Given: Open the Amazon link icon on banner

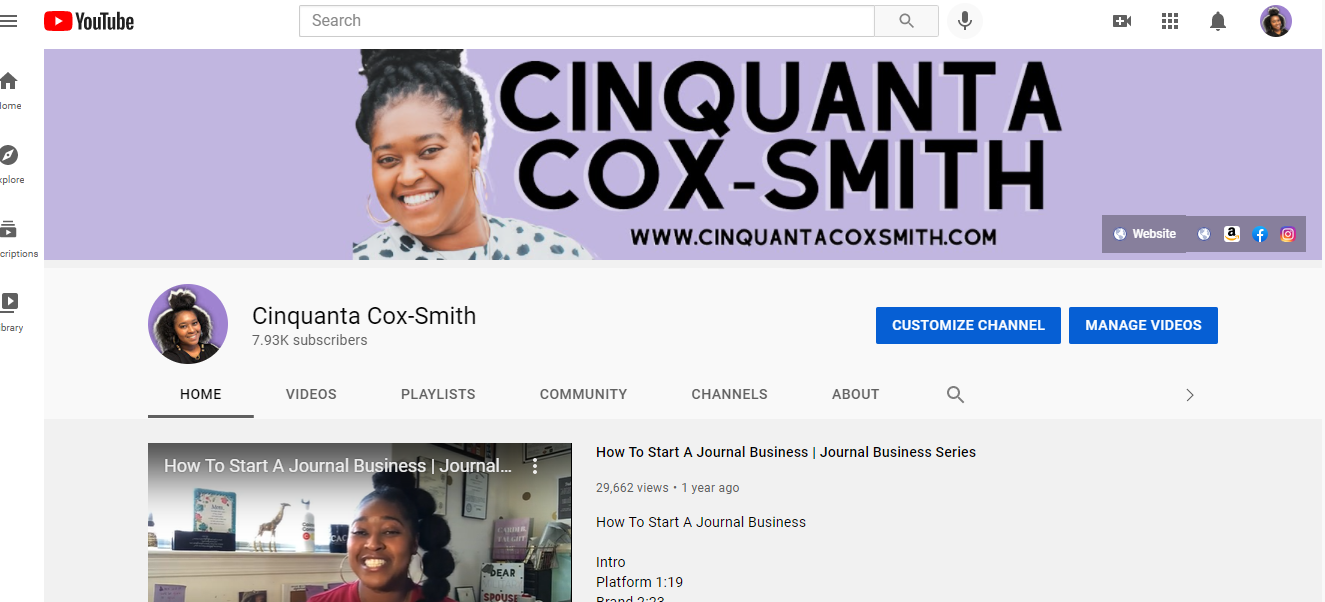Looking at the screenshot, I should click(1232, 234).
